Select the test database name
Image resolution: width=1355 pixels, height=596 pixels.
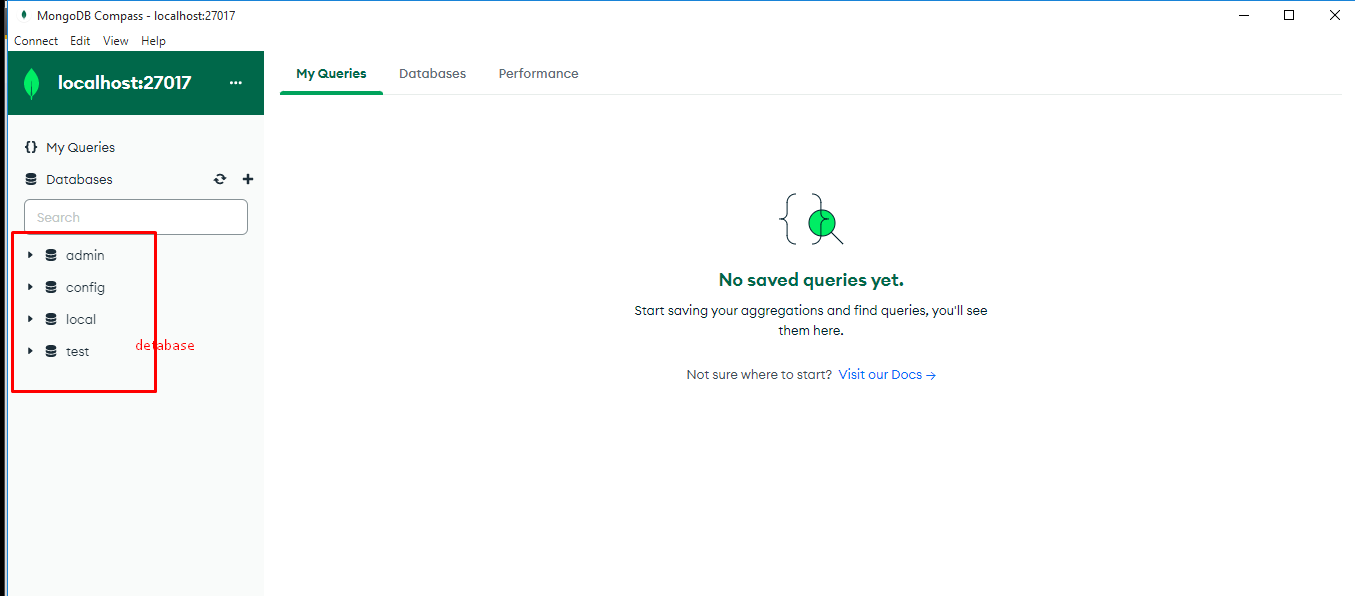coord(78,352)
